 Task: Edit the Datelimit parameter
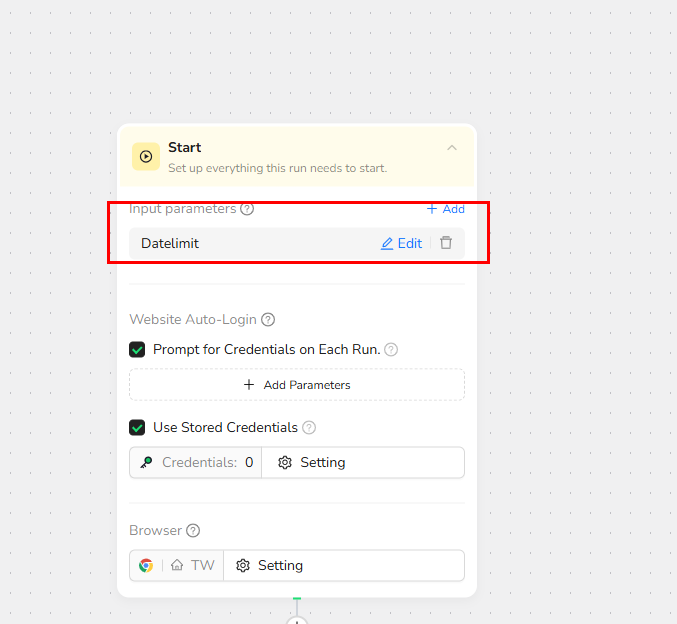pyautogui.click(x=402, y=243)
